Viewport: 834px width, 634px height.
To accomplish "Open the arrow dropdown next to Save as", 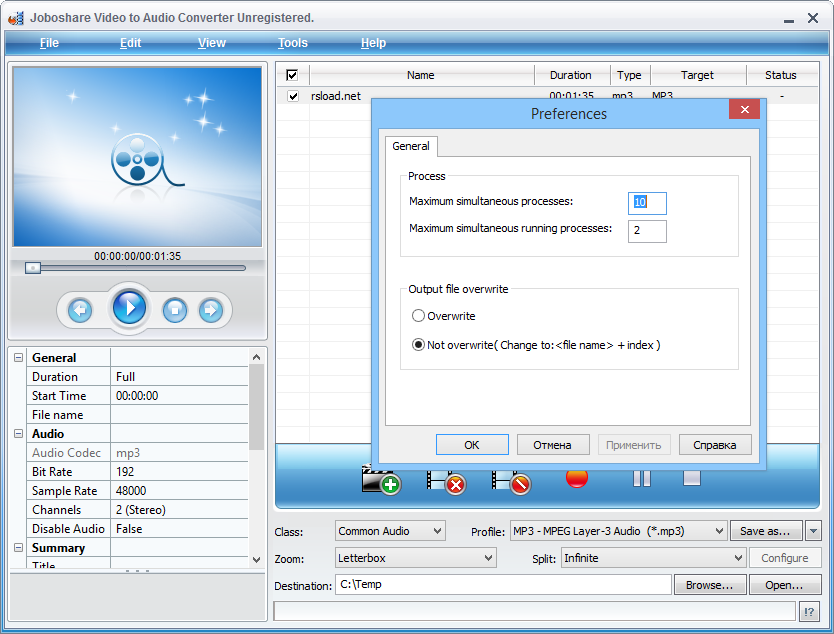I will coord(813,531).
